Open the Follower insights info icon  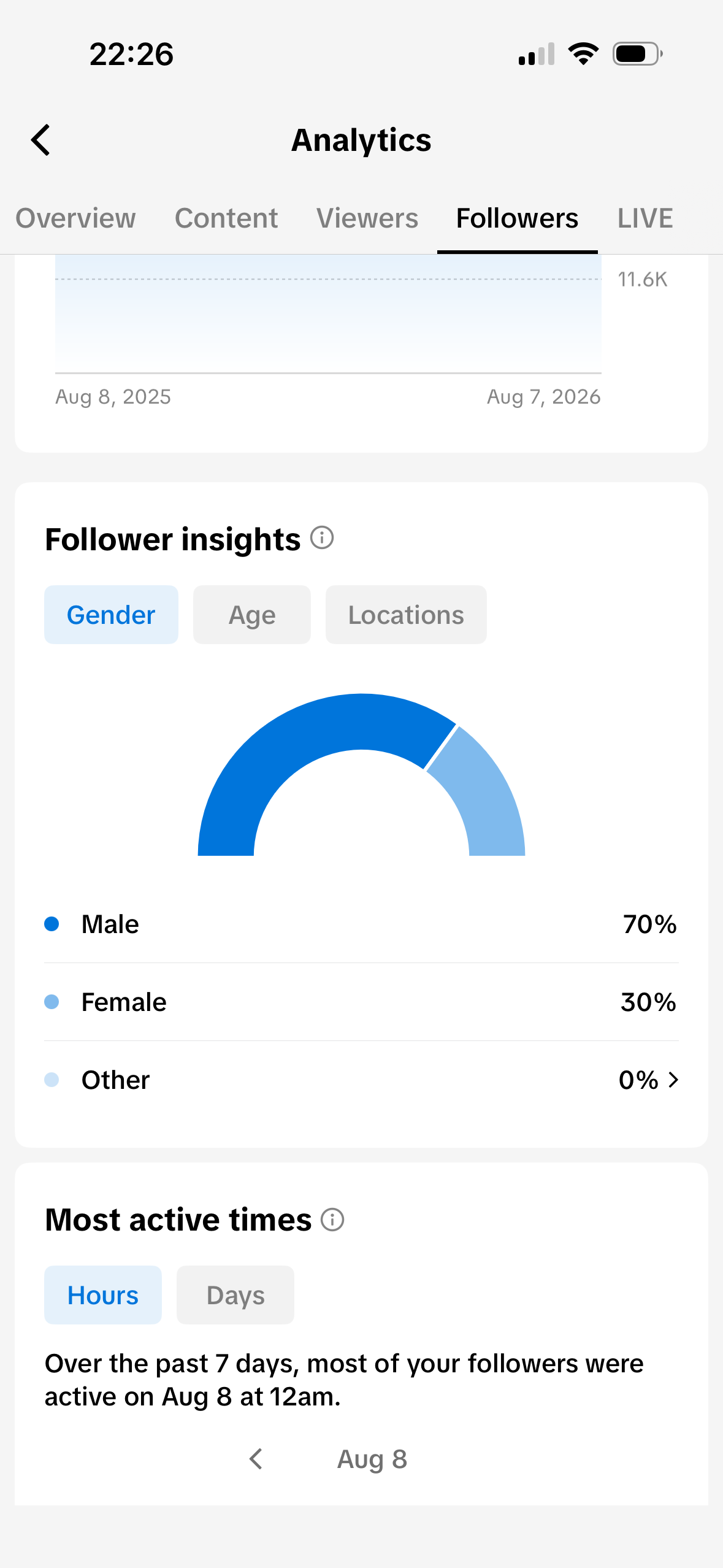tap(322, 538)
